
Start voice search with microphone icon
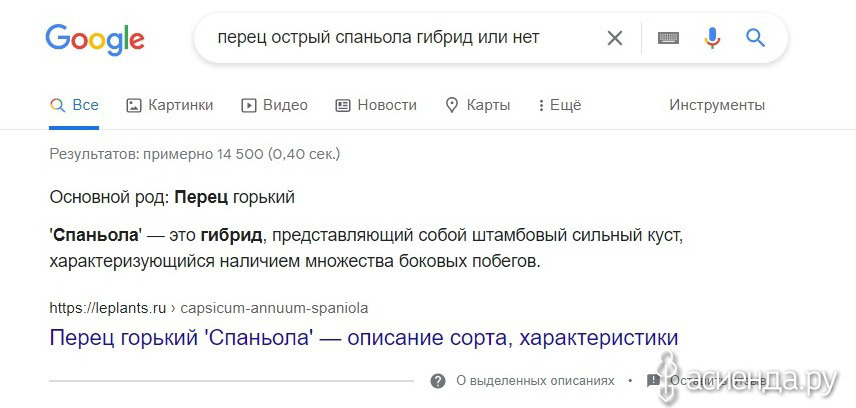(x=712, y=38)
